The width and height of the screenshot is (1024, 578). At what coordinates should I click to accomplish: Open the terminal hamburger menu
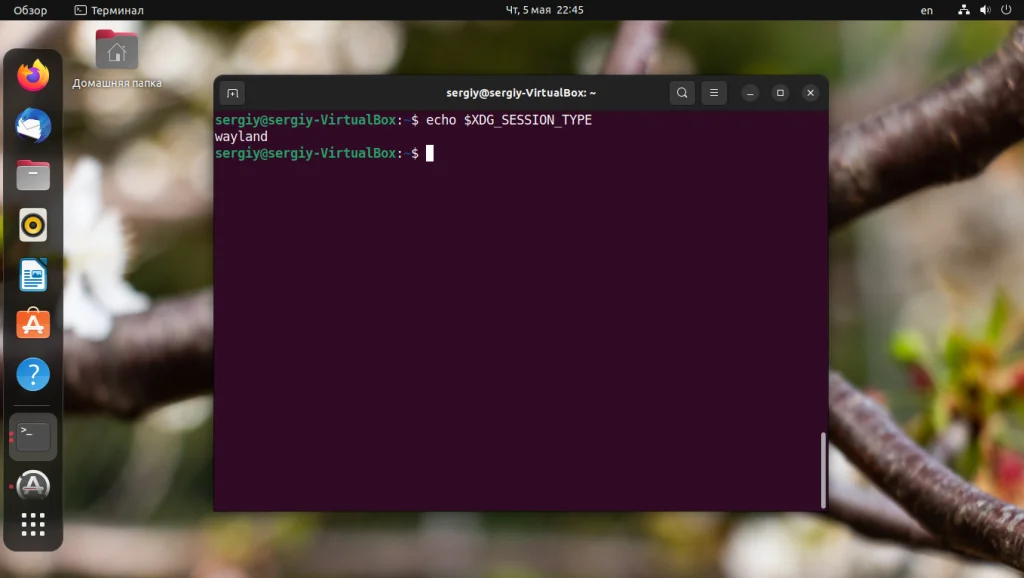click(713, 92)
